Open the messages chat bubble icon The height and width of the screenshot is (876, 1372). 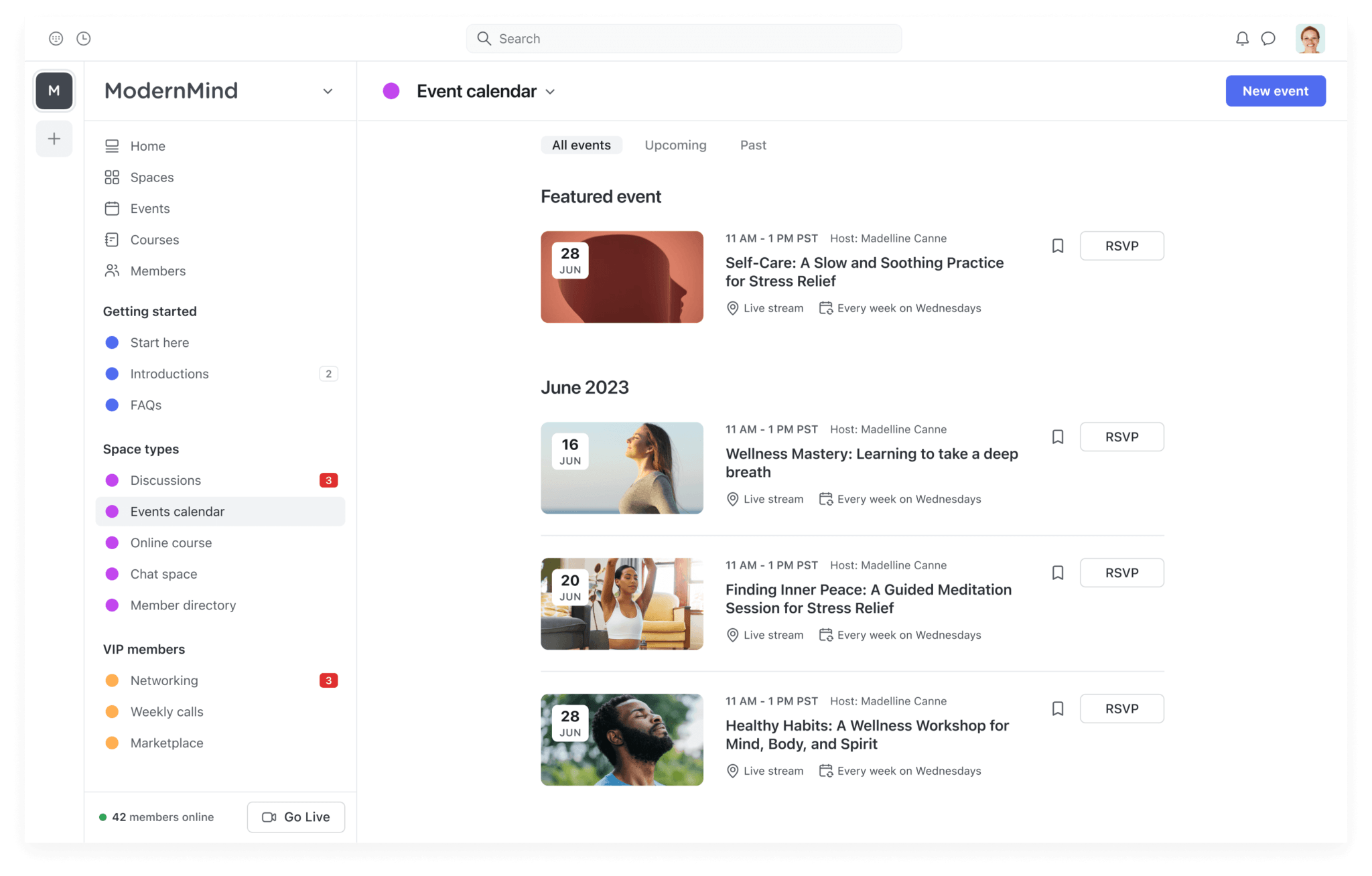[x=1268, y=39]
